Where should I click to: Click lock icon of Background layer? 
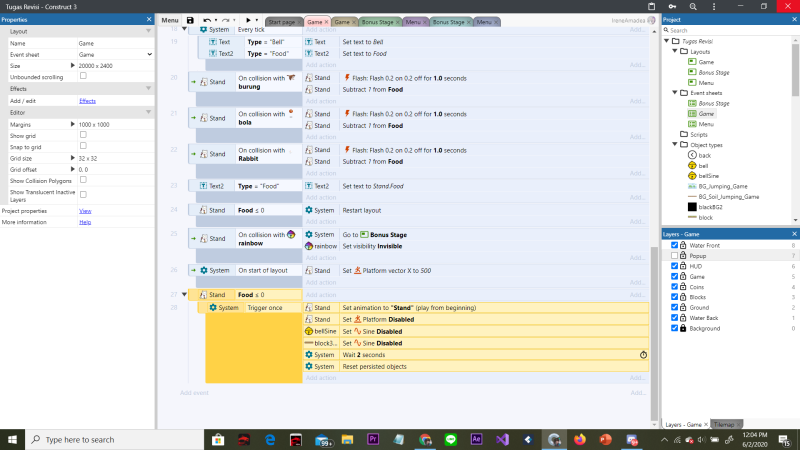pyautogui.click(x=683, y=328)
